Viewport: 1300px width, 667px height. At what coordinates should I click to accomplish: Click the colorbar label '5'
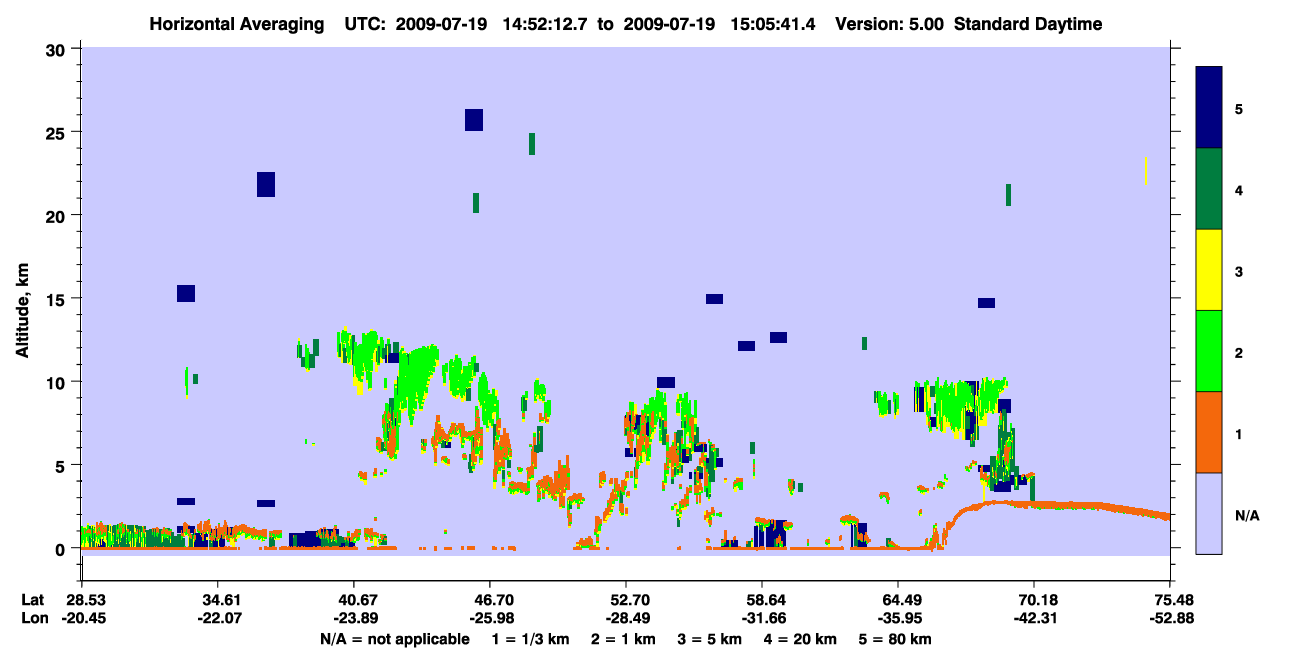(x=1239, y=108)
